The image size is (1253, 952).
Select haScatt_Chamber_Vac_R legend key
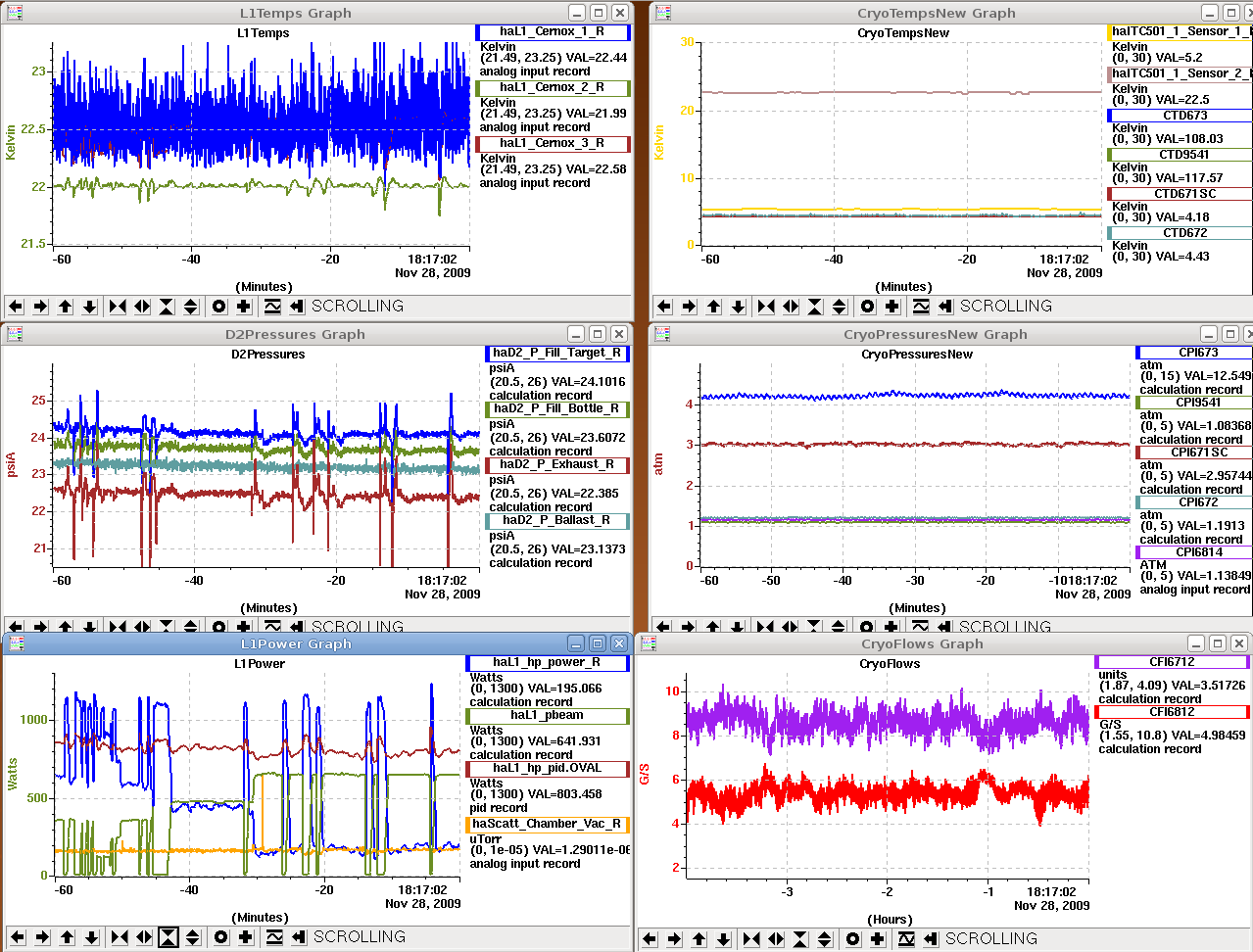point(548,825)
